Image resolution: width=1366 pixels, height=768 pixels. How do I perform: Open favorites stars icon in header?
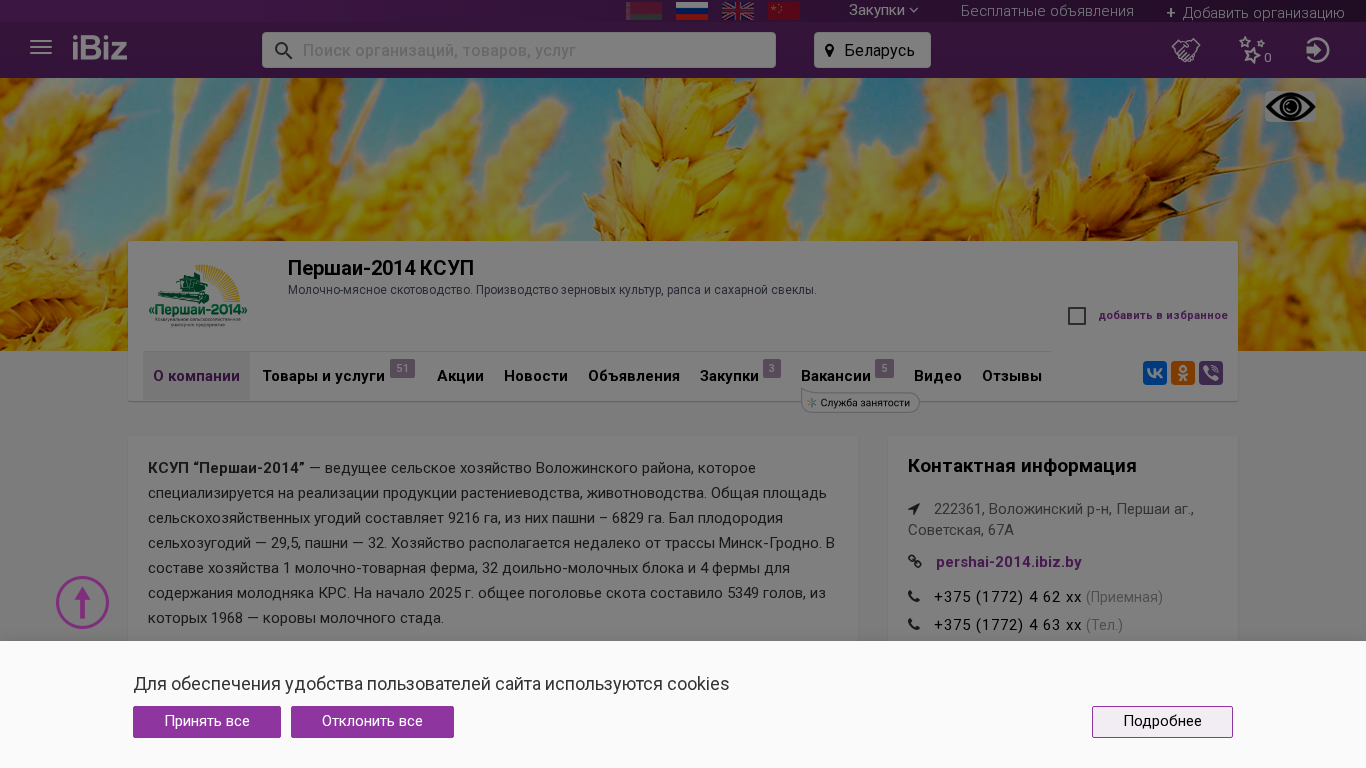pyautogui.click(x=1252, y=50)
